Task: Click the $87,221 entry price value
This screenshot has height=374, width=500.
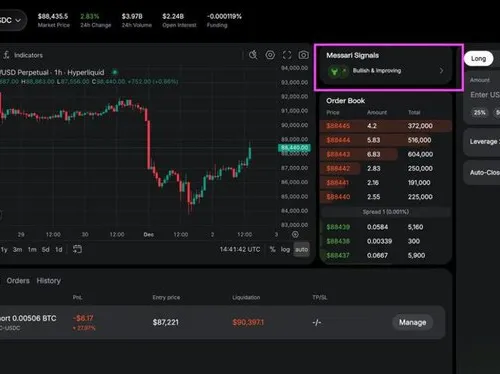Action: (x=166, y=322)
